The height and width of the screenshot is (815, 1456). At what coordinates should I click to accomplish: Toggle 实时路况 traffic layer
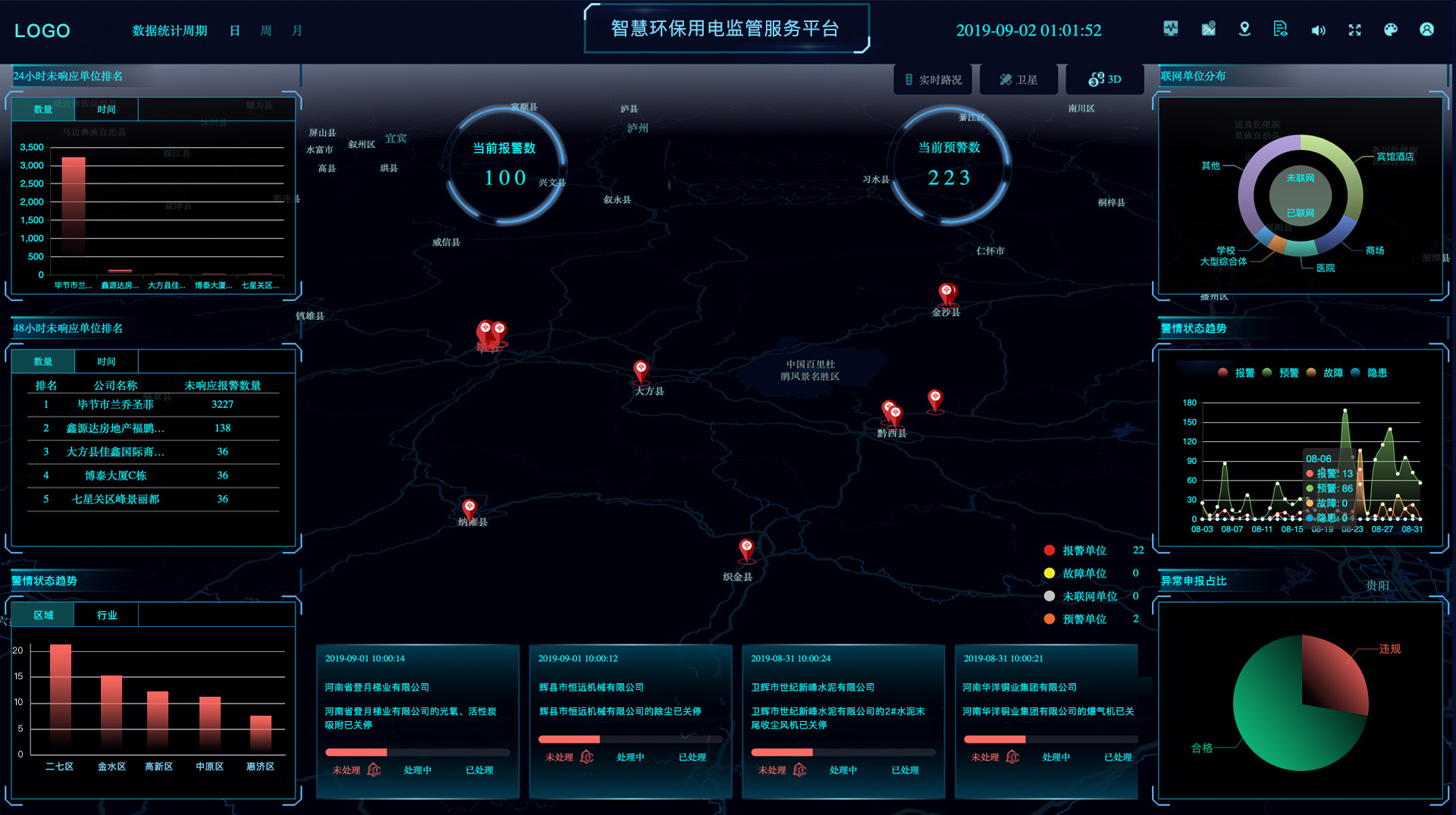934,80
